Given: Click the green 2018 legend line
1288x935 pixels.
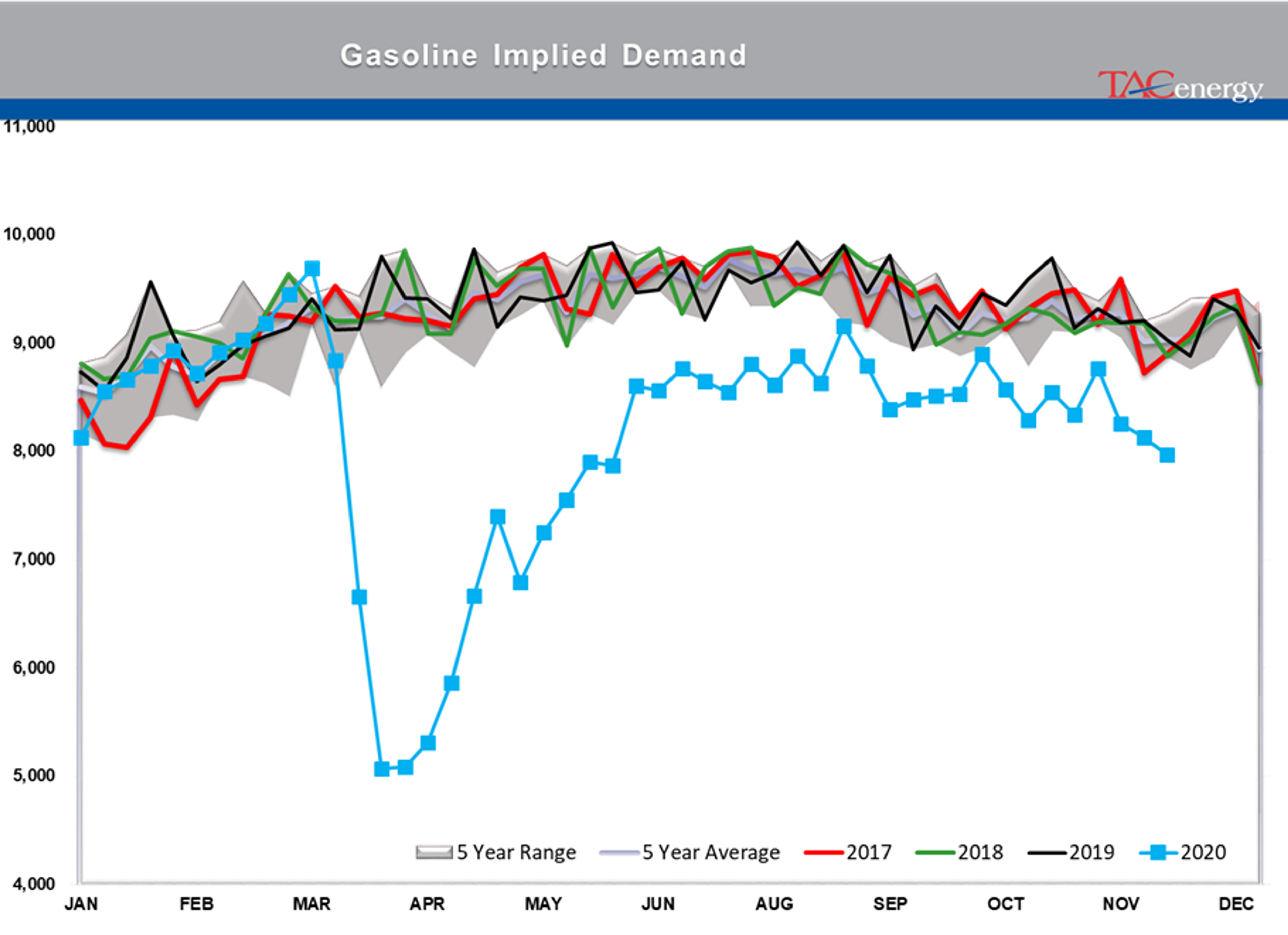Looking at the screenshot, I should pyautogui.click(x=935, y=852).
